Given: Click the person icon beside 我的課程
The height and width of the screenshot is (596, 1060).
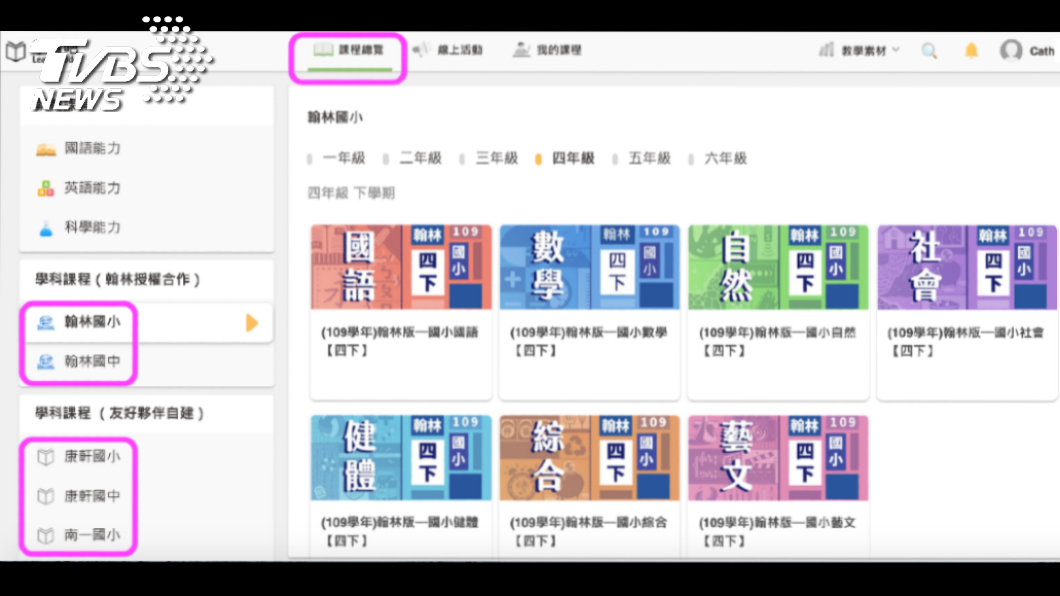Looking at the screenshot, I should 521,50.
